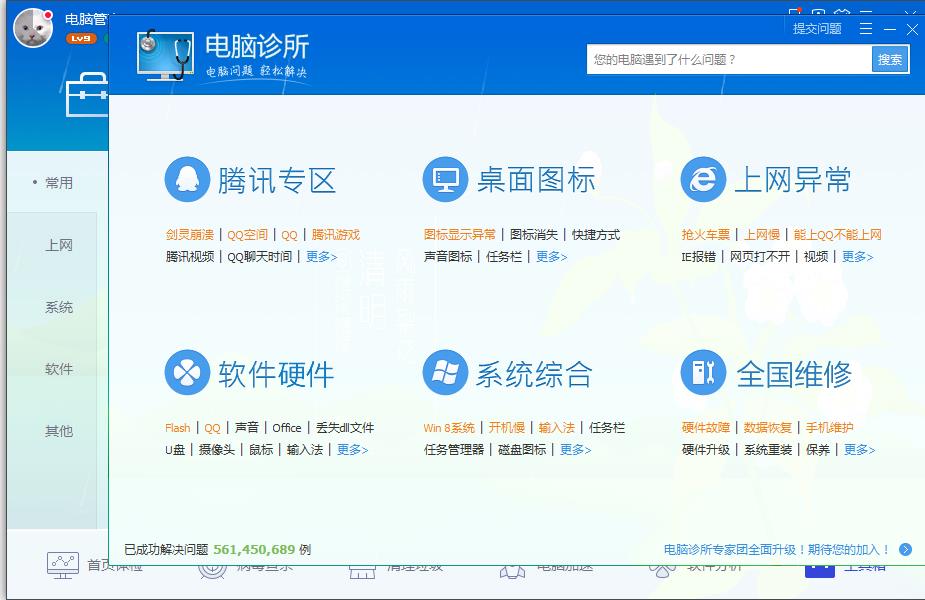The width and height of the screenshot is (925, 600).
Task: Click the Lv9 level badge in 电脑管家
Action: click(x=81, y=38)
